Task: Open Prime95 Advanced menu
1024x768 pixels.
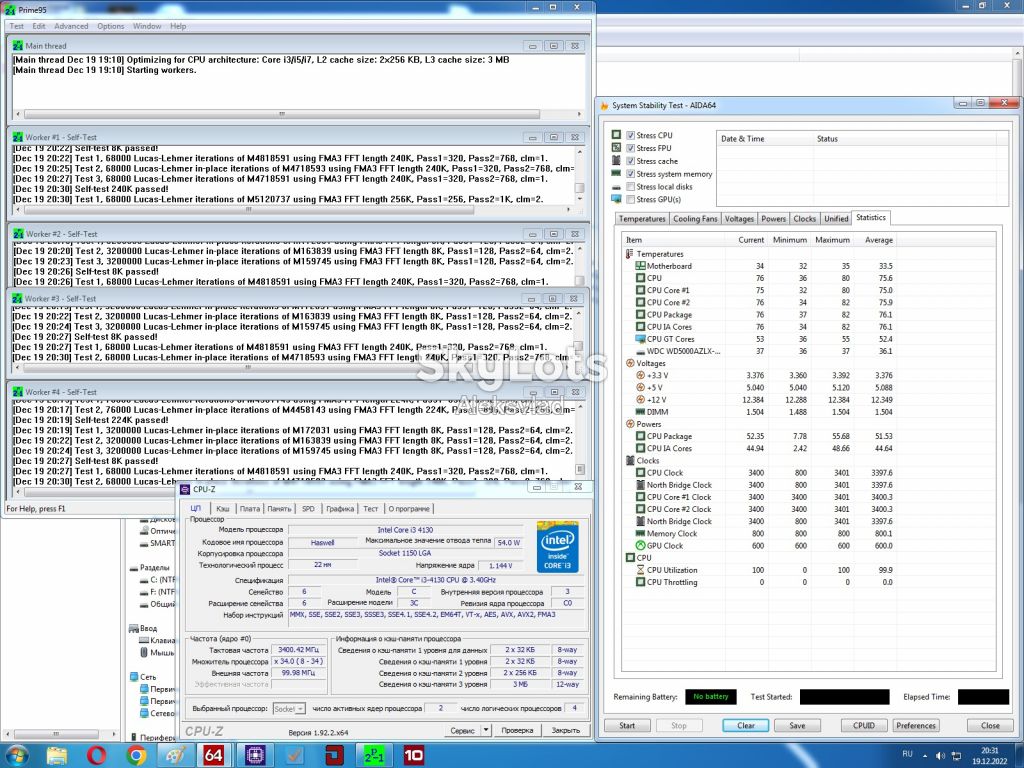Action: click(x=71, y=26)
